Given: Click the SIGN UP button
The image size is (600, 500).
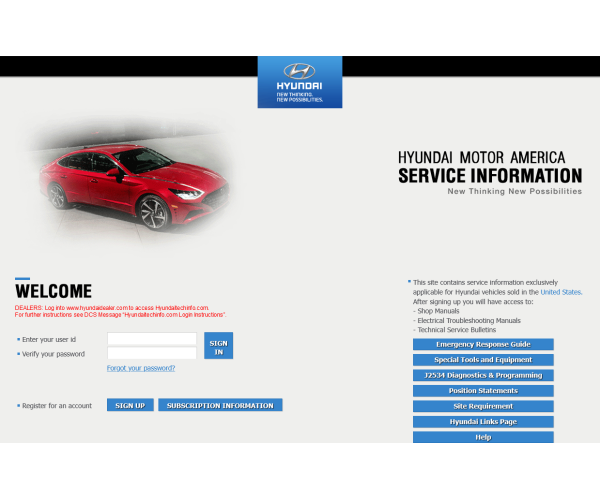Looking at the screenshot, I should [130, 405].
